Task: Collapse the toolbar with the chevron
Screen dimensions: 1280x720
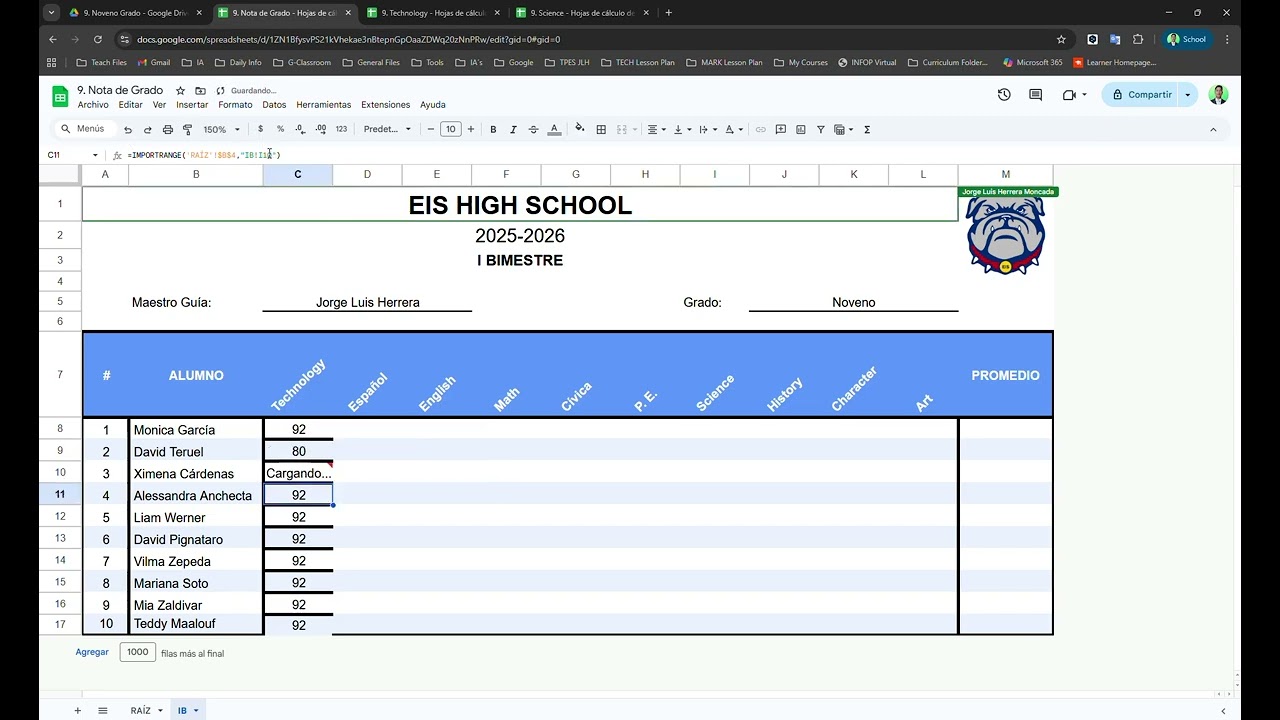Action: tap(1213, 129)
